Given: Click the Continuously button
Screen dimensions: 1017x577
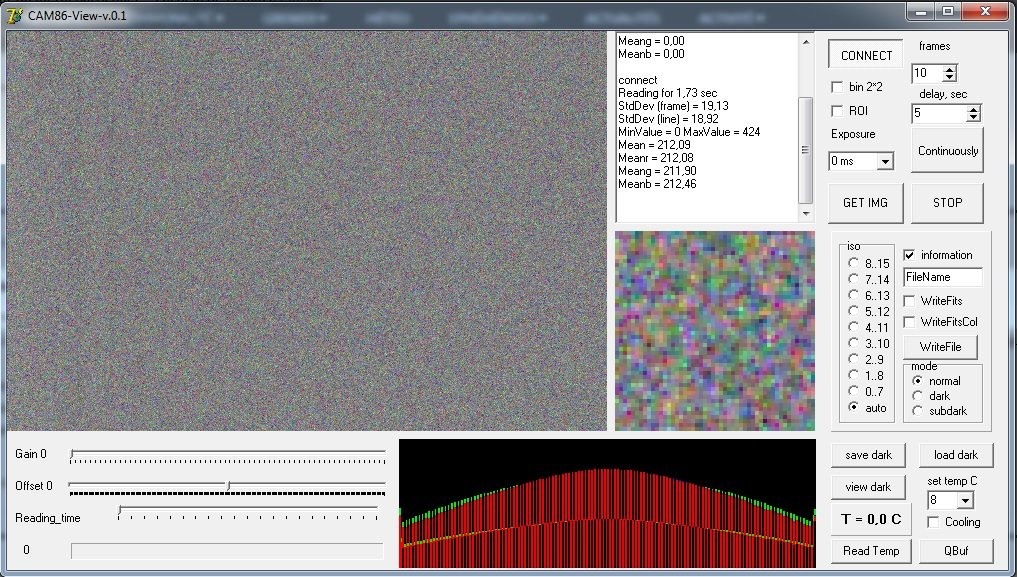Looking at the screenshot, I should [x=947, y=150].
